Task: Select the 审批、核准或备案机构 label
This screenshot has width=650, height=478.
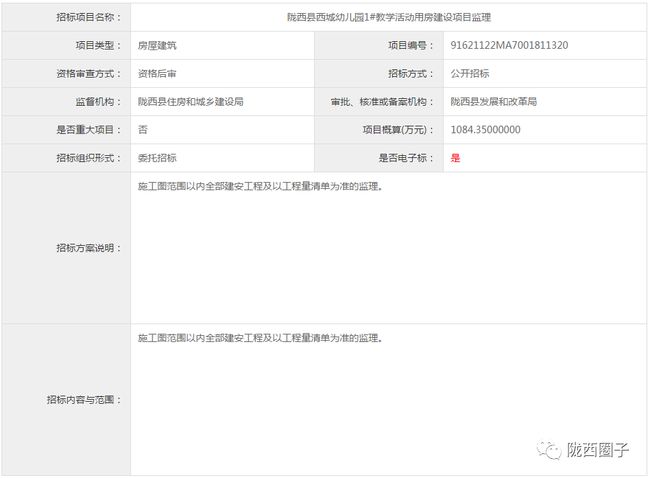Action: [x=382, y=102]
